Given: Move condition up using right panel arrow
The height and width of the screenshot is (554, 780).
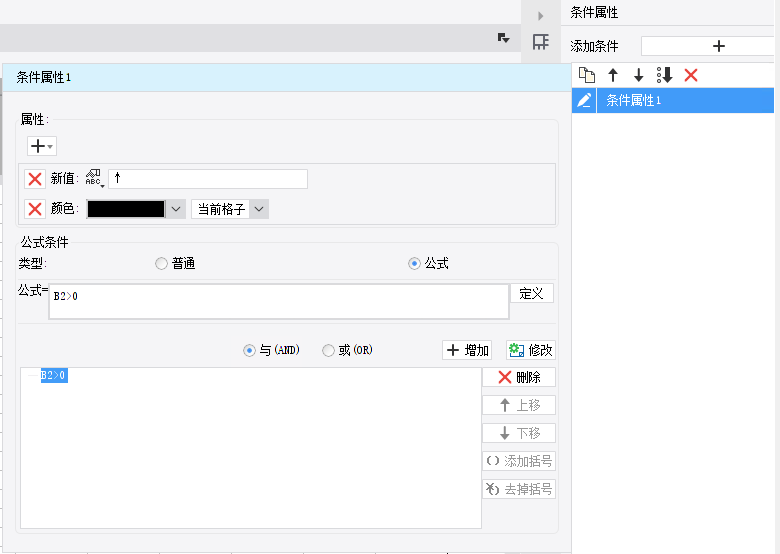Looking at the screenshot, I should [x=613, y=75].
